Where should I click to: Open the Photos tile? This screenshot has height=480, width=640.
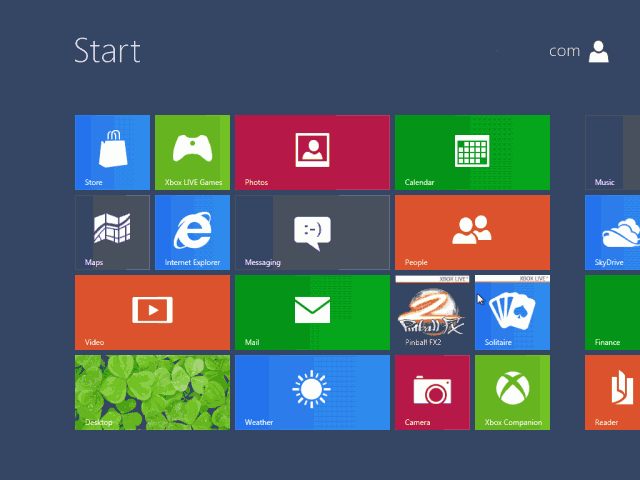click(312, 152)
